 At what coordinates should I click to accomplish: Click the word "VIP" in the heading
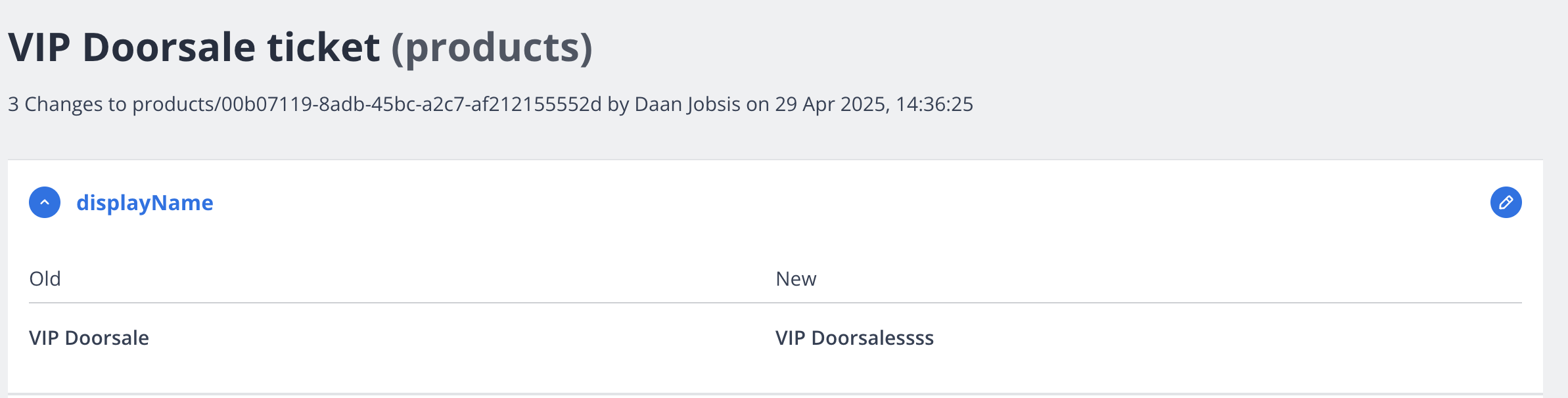tap(39, 48)
